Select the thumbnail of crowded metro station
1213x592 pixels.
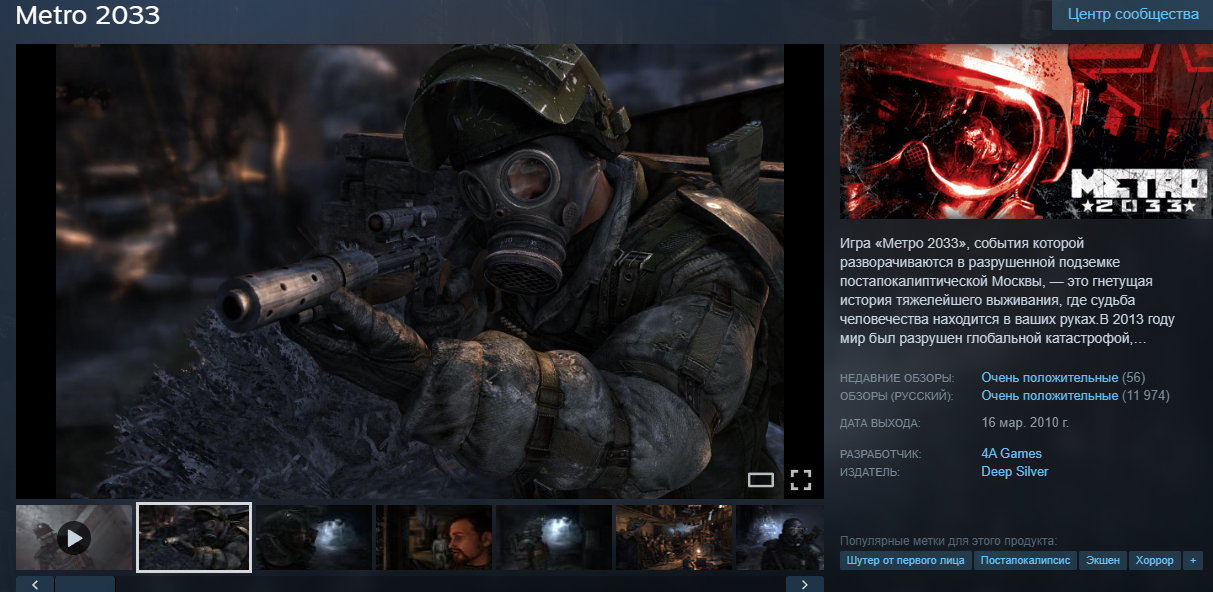coord(674,538)
